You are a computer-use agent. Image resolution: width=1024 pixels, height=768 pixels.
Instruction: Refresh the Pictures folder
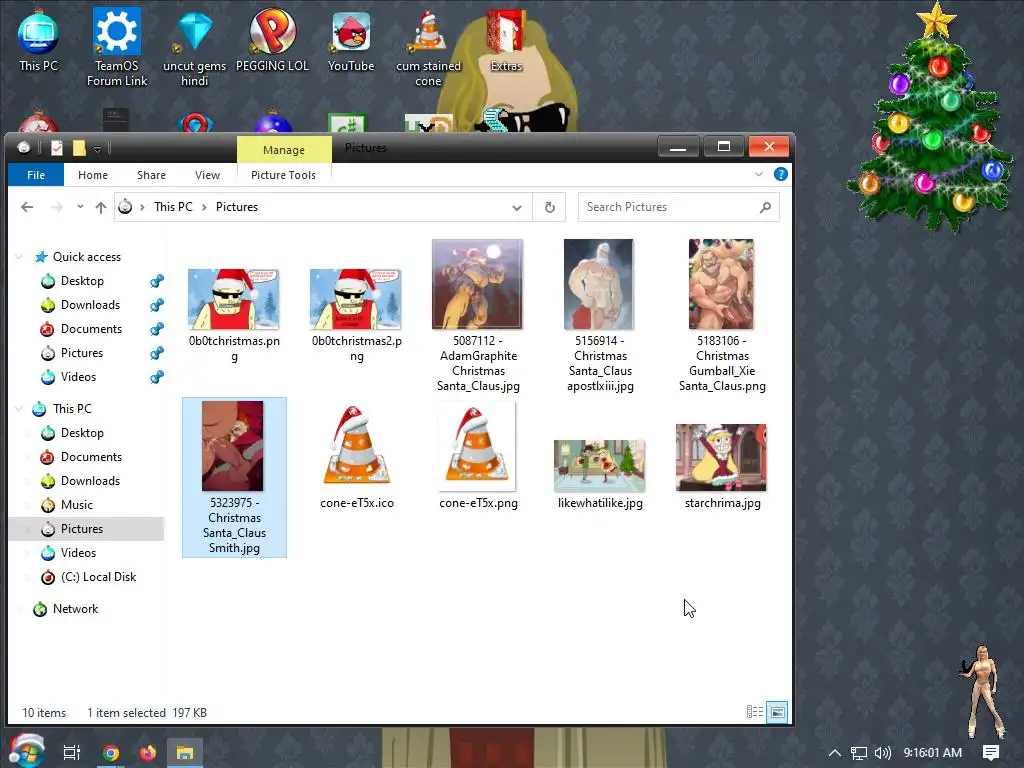550,207
